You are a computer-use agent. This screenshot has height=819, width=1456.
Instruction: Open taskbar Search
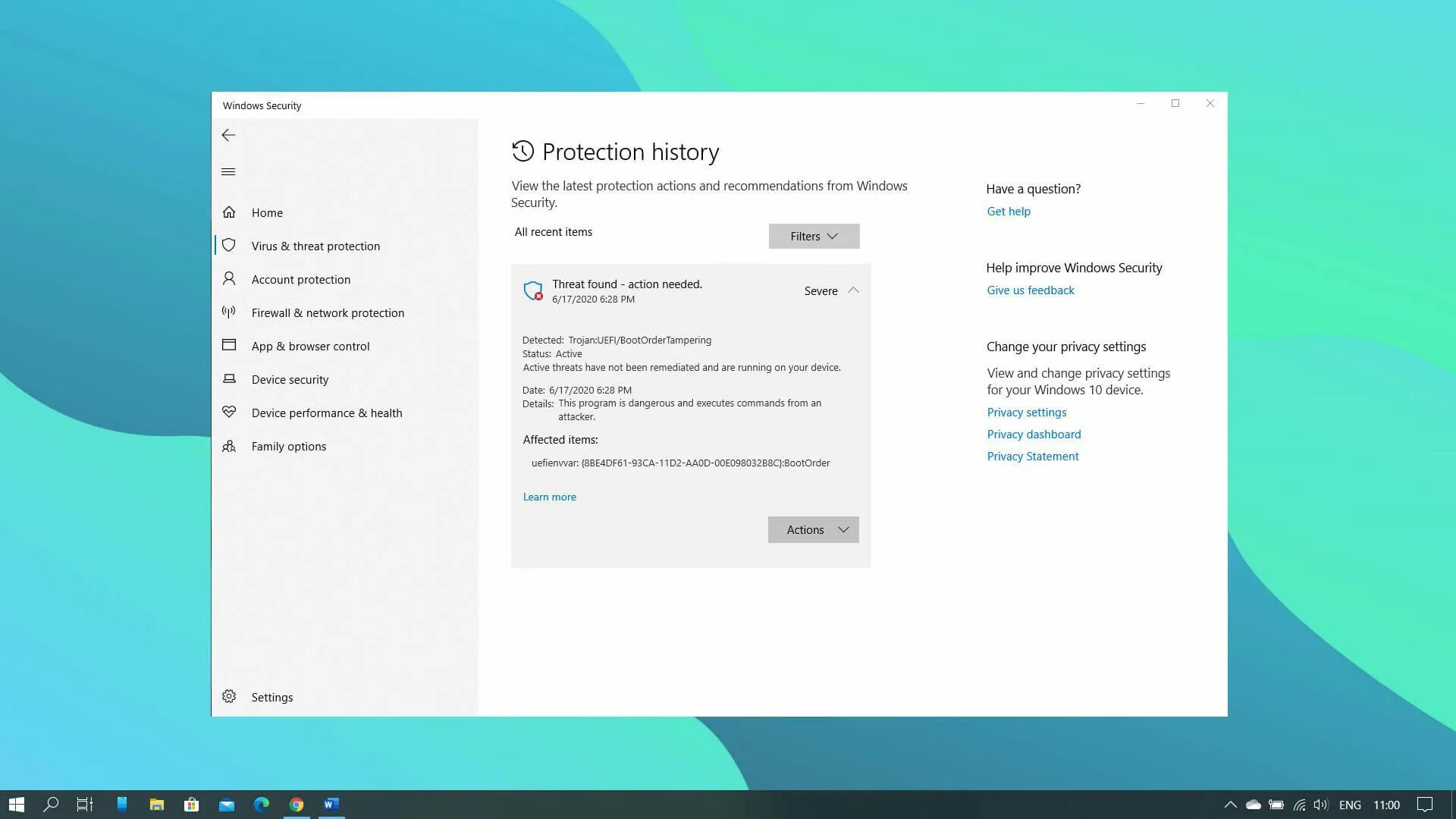(x=51, y=805)
